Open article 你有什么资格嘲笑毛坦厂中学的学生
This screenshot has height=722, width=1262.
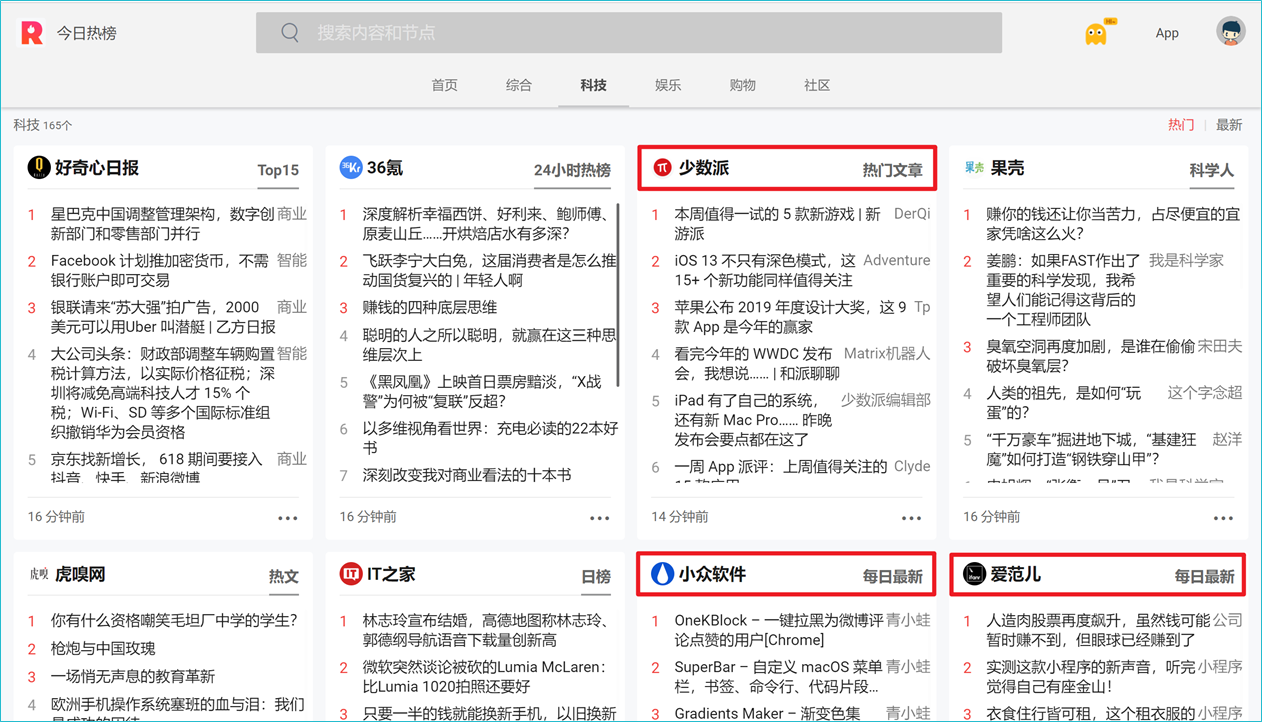click(x=174, y=620)
